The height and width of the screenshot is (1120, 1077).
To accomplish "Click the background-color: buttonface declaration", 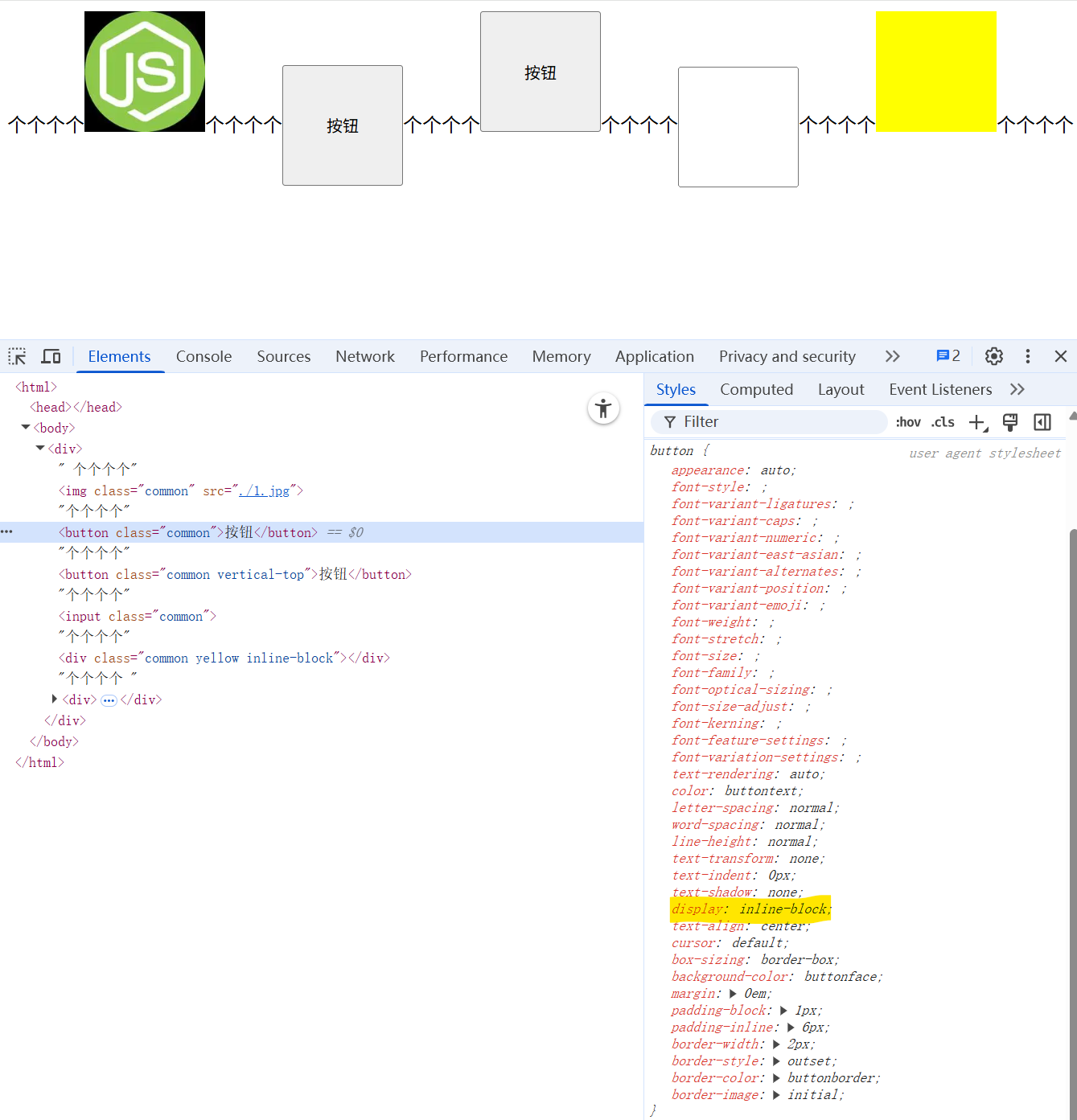I will pyautogui.click(x=777, y=976).
